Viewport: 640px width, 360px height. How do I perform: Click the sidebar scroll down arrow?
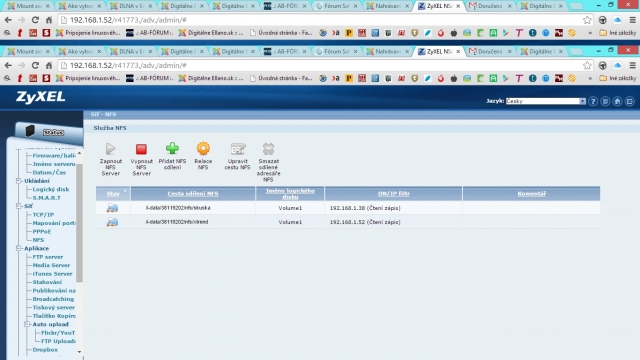[79, 351]
